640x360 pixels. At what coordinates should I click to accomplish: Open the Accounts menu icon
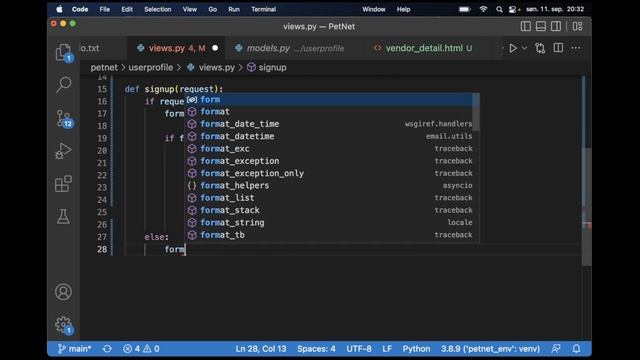(x=63, y=291)
